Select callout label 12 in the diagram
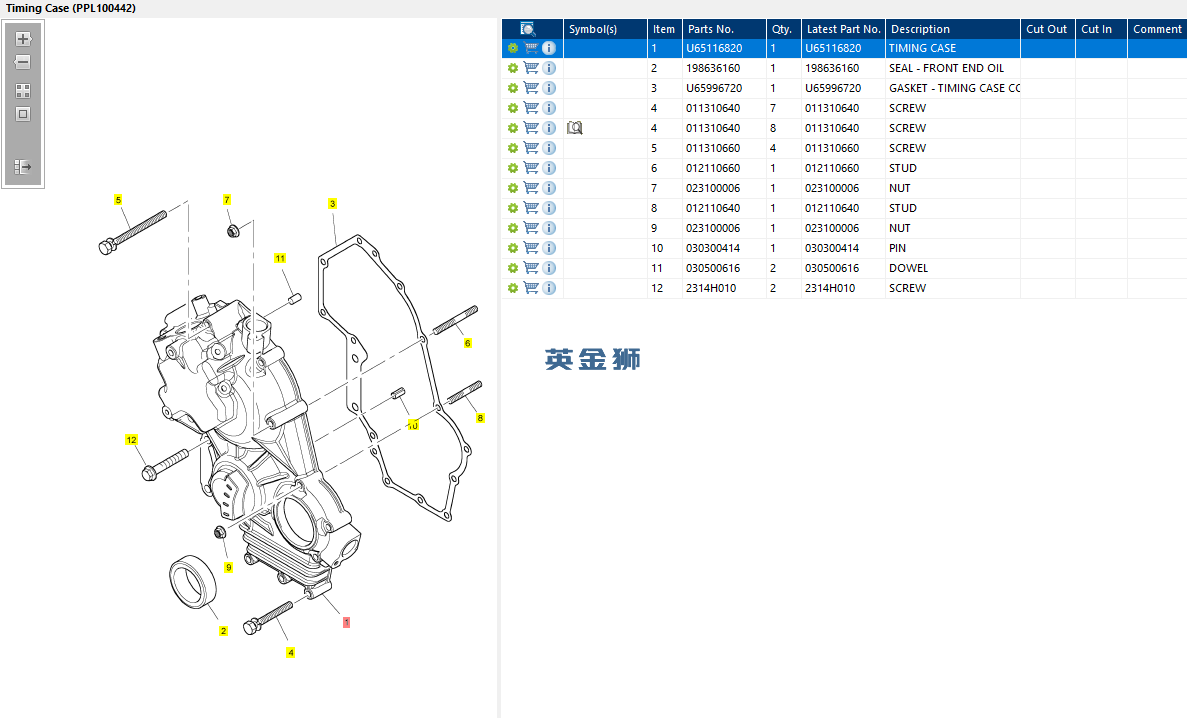The width and height of the screenshot is (1187, 718). click(131, 440)
